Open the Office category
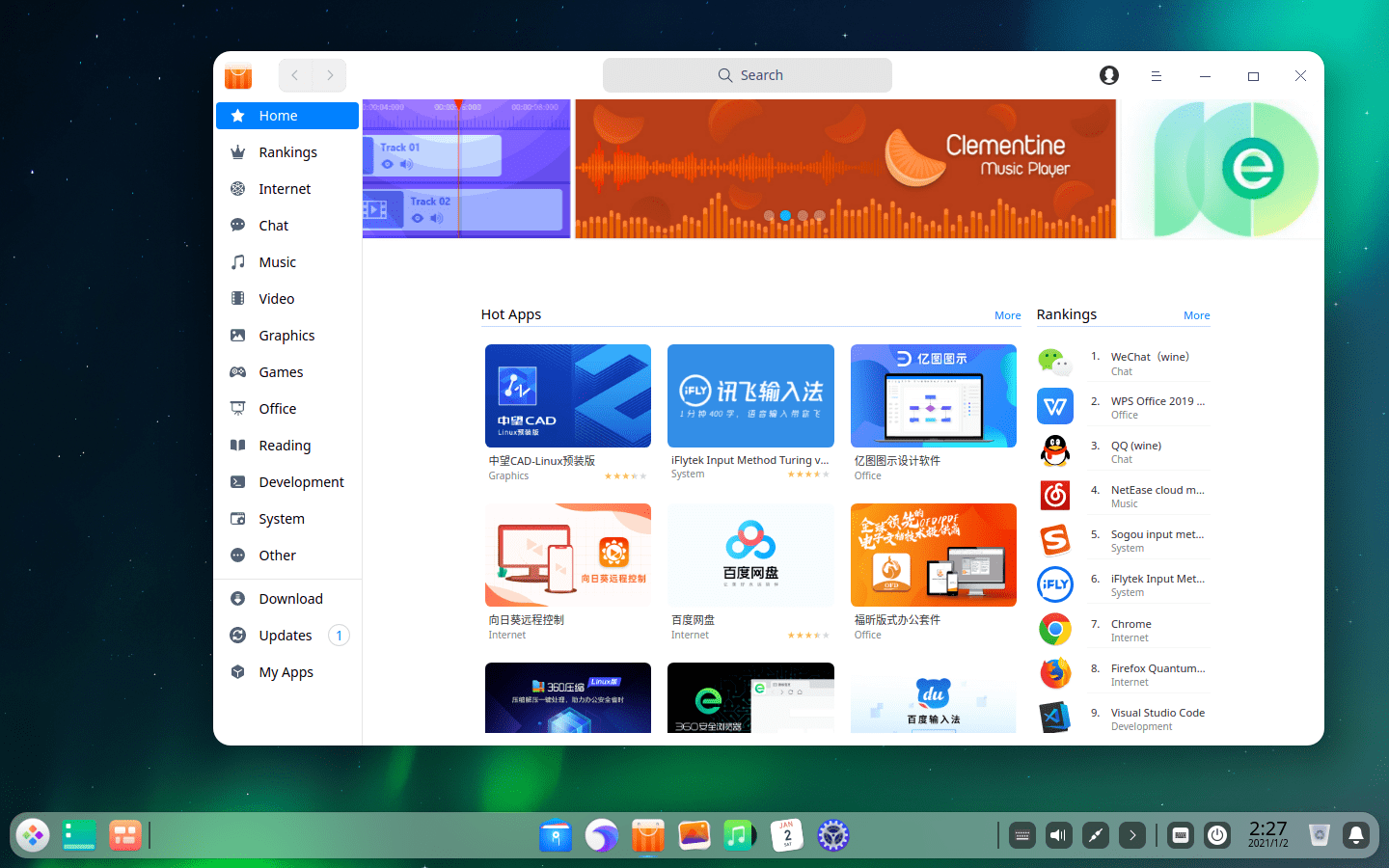Viewport: 1389px width, 868px height. pos(287,409)
